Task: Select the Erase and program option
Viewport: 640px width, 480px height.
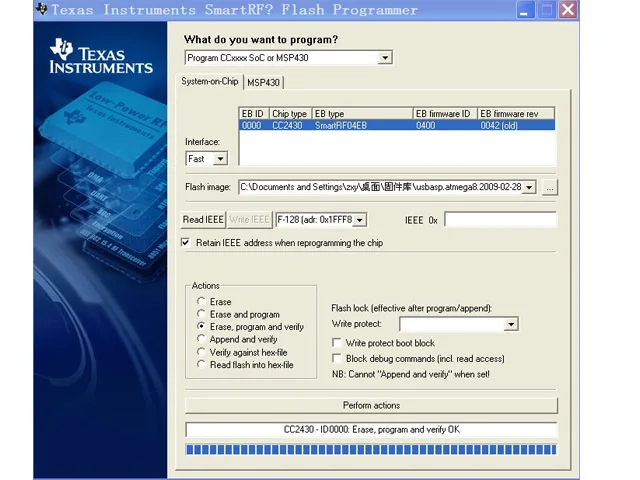Action: click(x=201, y=314)
